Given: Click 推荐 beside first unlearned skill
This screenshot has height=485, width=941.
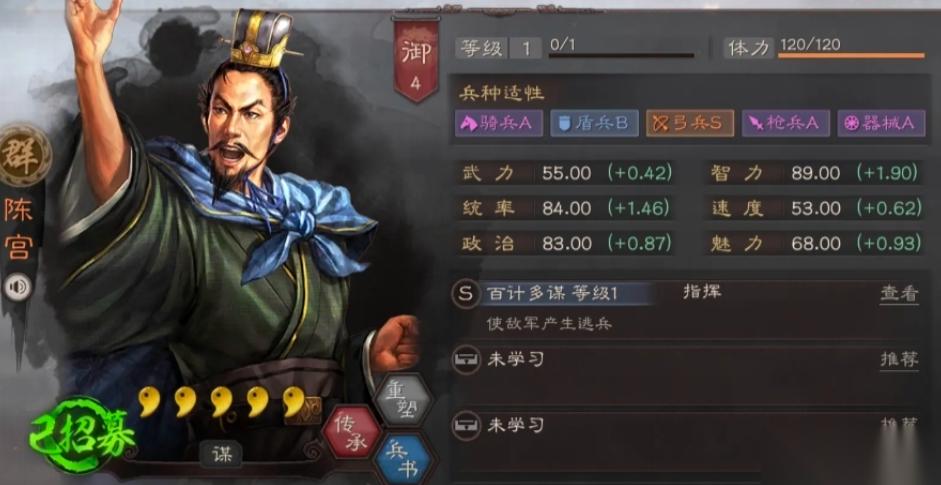Looking at the screenshot, I should tap(899, 359).
